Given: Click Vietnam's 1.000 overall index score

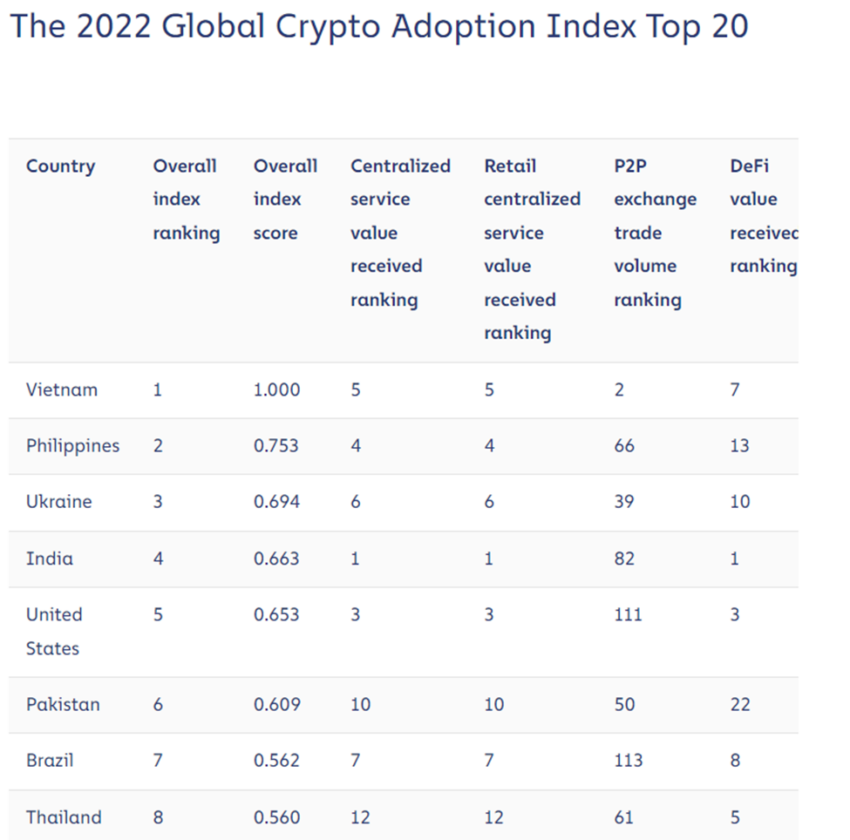Looking at the screenshot, I should coord(276,390).
